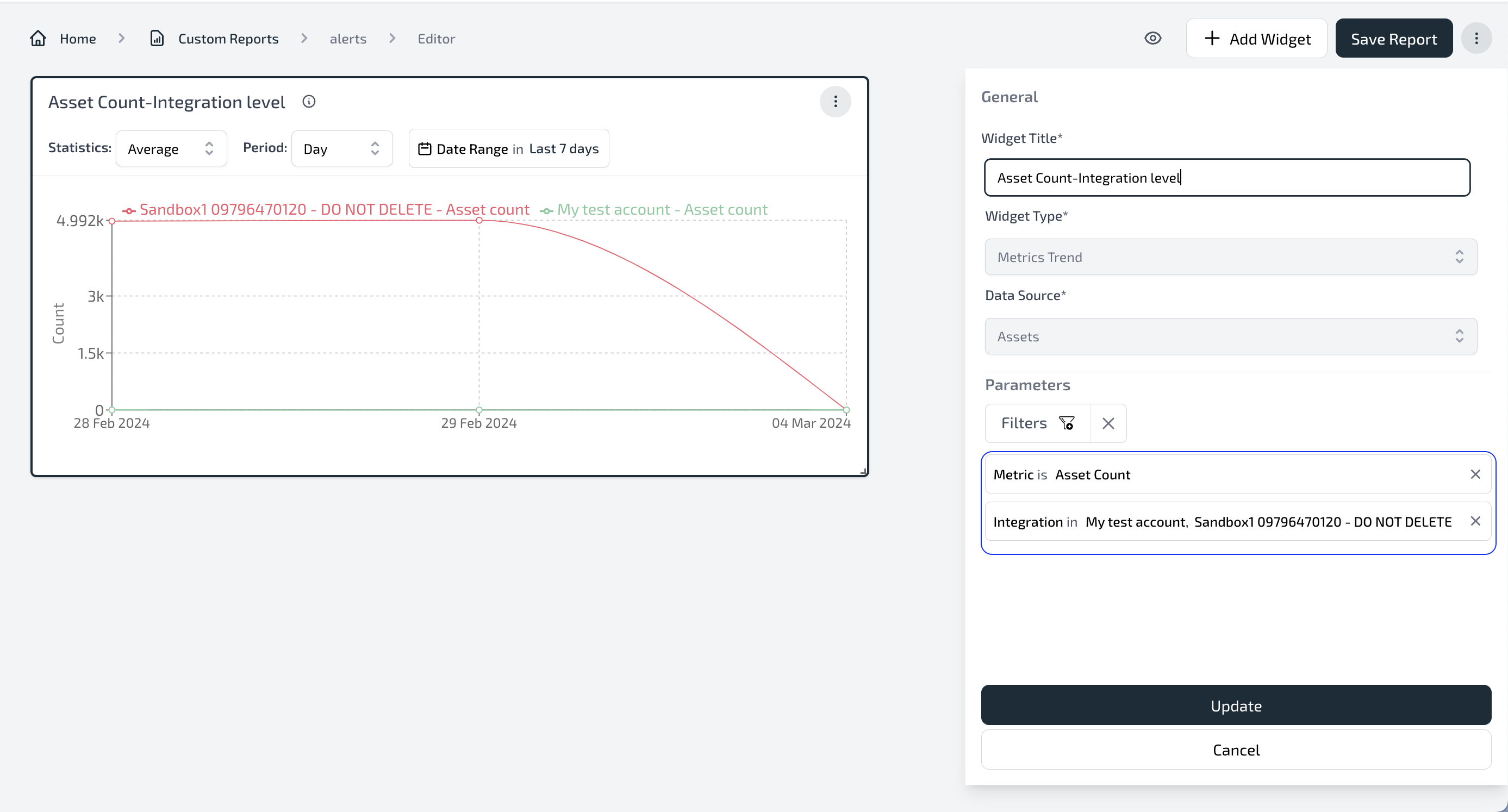Image resolution: width=1508 pixels, height=812 pixels.
Task: Click the calendar icon in Date Range
Action: coord(425,149)
